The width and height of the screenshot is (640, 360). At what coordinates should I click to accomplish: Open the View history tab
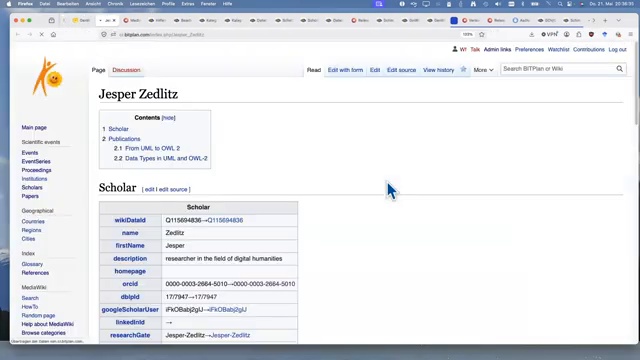point(438,70)
